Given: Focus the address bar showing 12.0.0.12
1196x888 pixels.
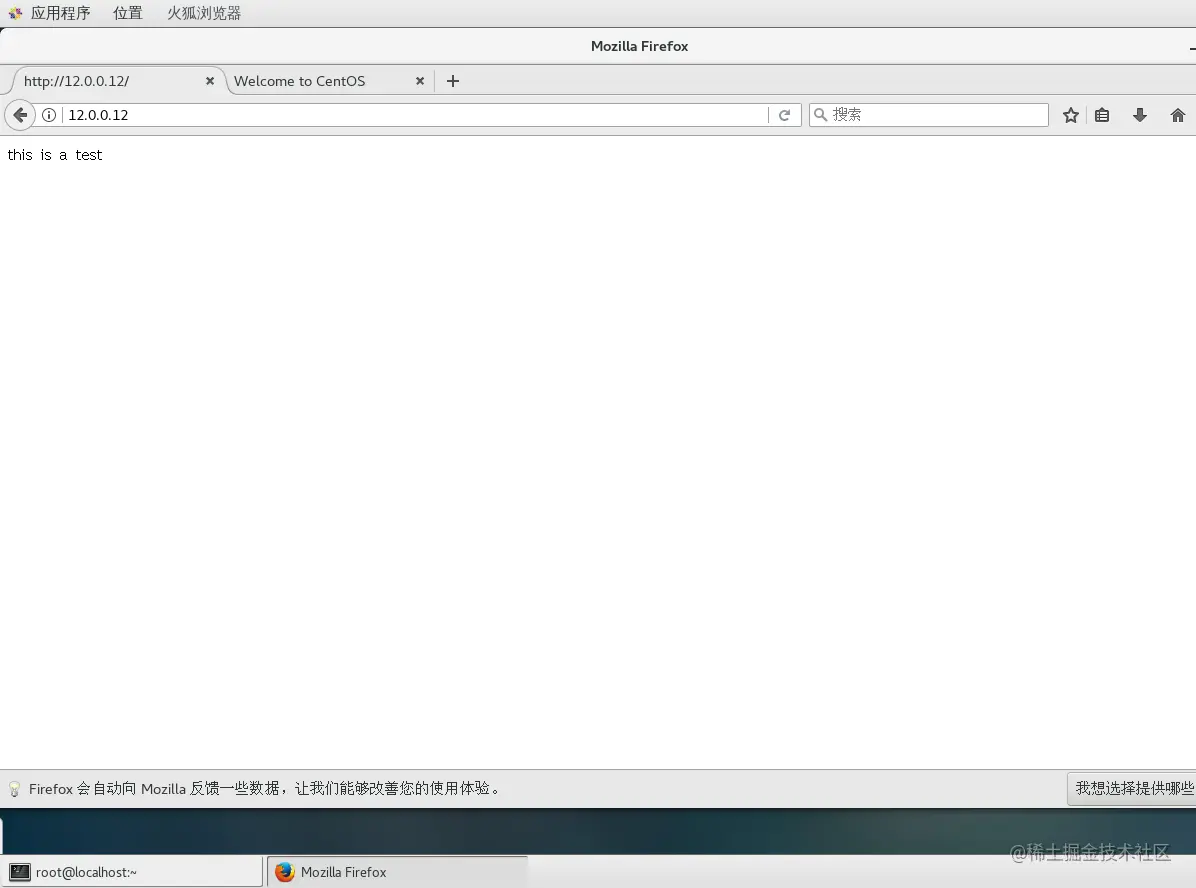Looking at the screenshot, I should 416,115.
